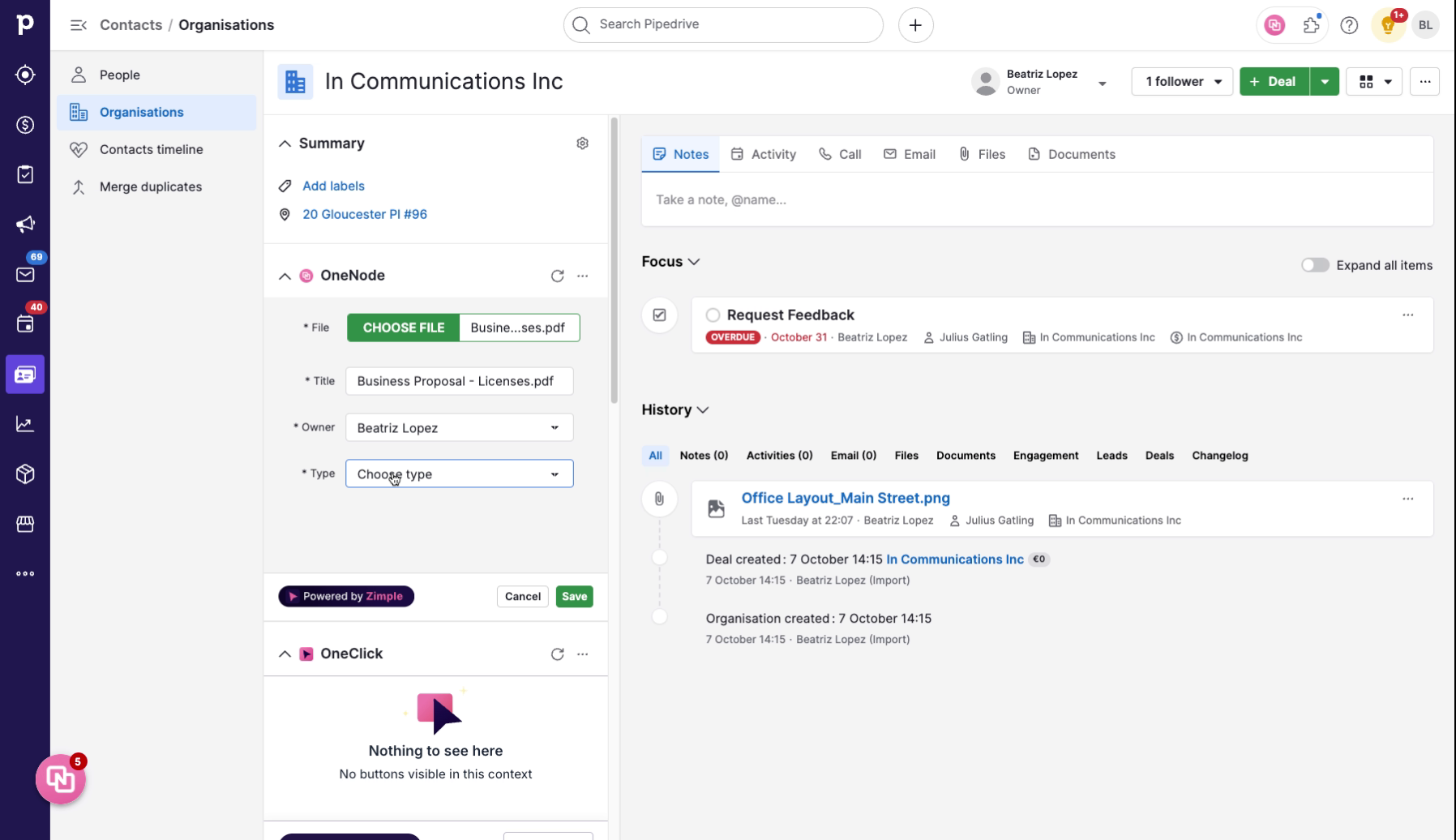Image resolution: width=1456 pixels, height=840 pixels.
Task: Open the Marketplace store icon in the sidebar
Action: [25, 524]
